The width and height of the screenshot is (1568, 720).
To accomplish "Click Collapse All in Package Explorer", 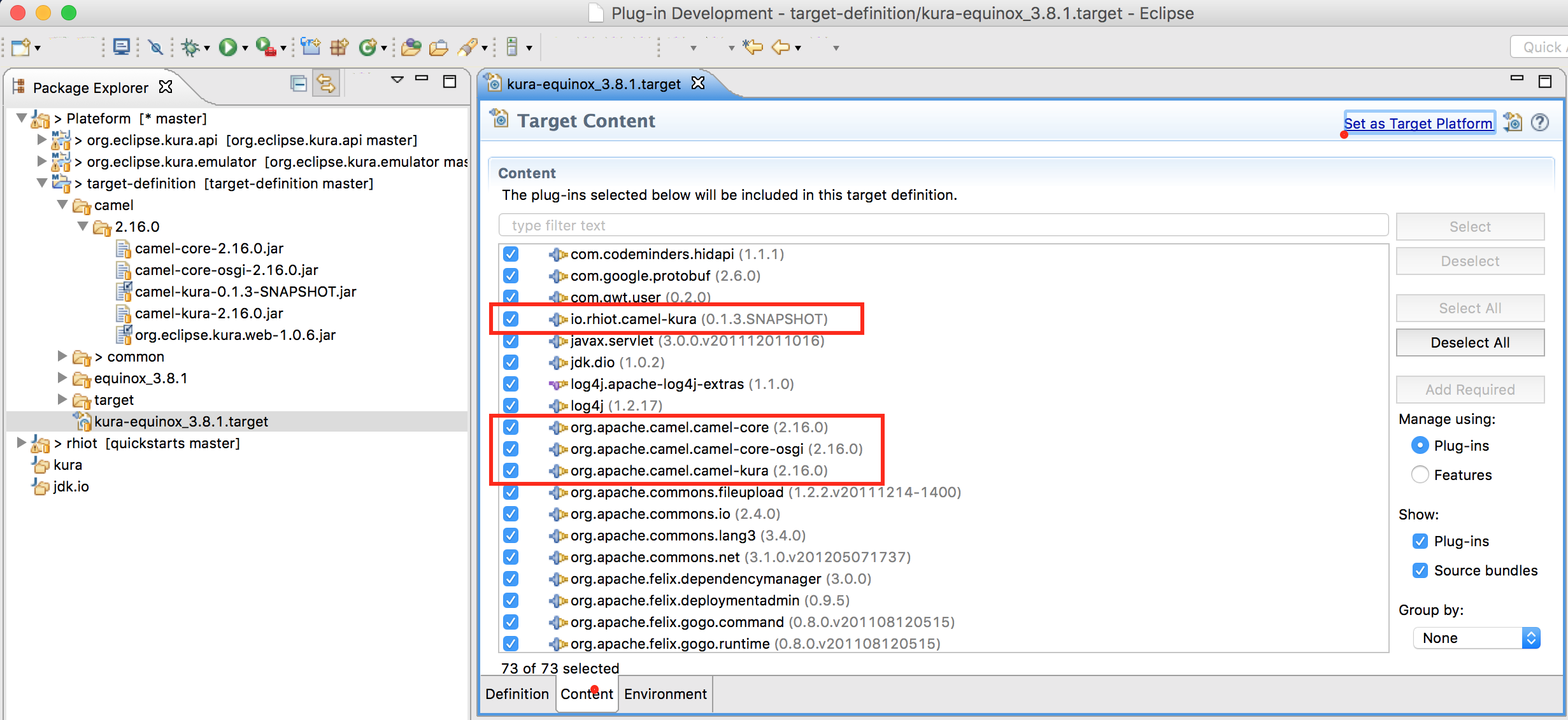I will pyautogui.click(x=298, y=83).
